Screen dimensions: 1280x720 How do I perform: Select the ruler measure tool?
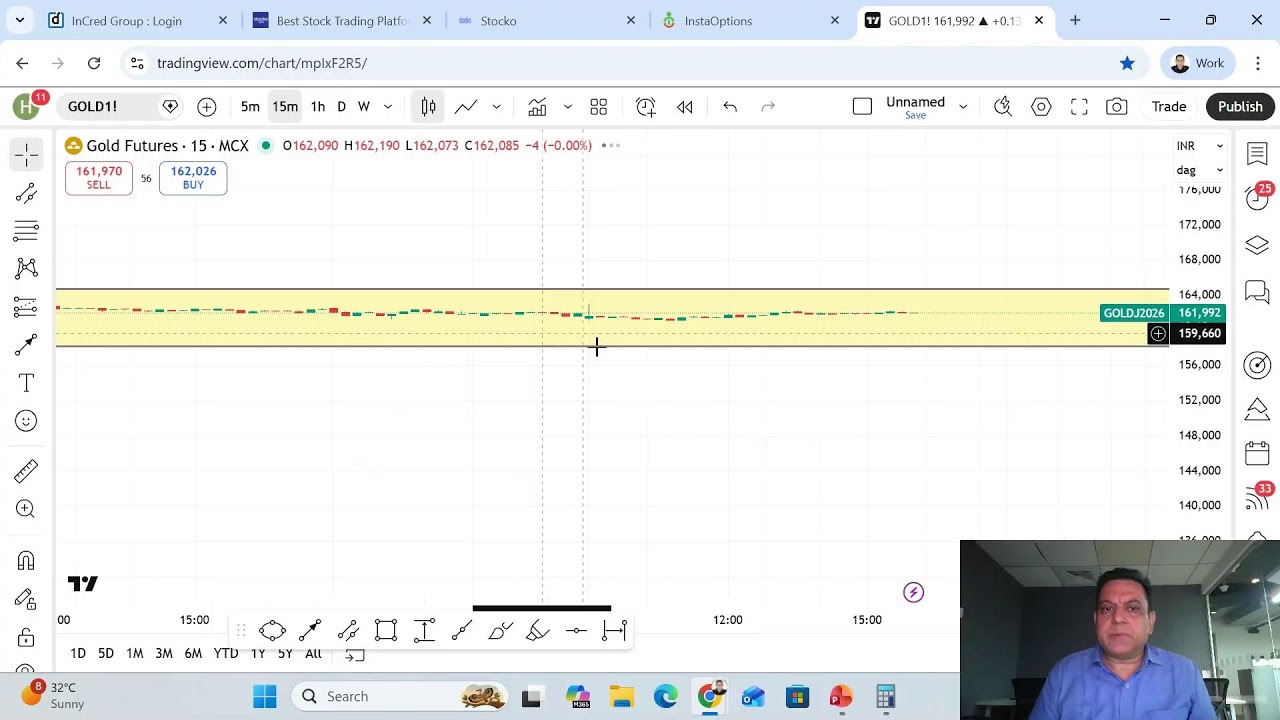(26, 470)
